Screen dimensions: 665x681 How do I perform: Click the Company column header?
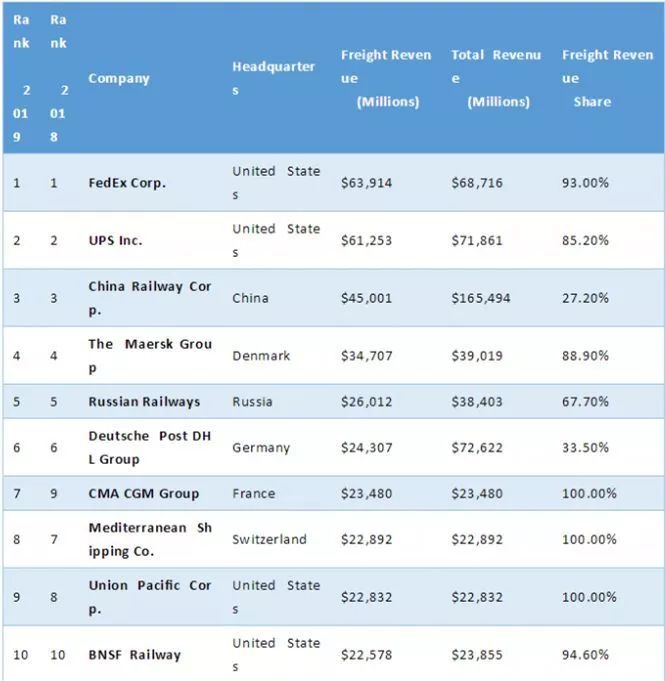pos(119,79)
